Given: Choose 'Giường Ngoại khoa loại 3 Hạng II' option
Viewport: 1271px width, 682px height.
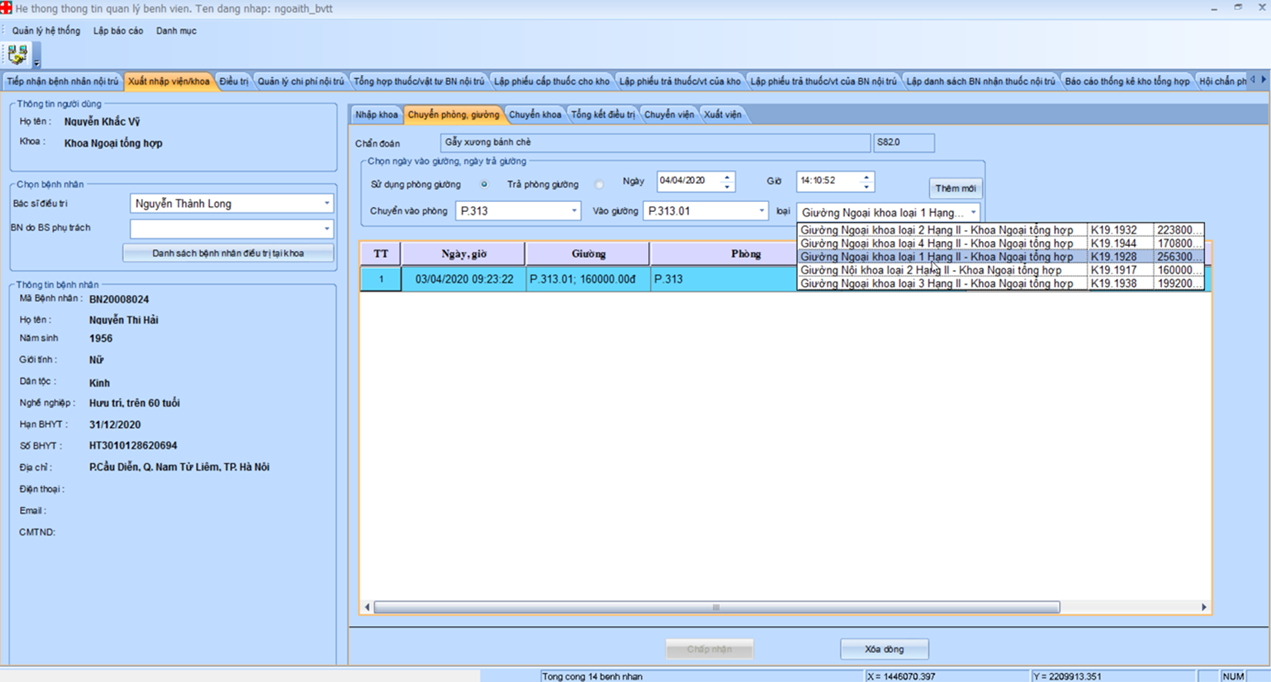Looking at the screenshot, I should (x=1000, y=284).
